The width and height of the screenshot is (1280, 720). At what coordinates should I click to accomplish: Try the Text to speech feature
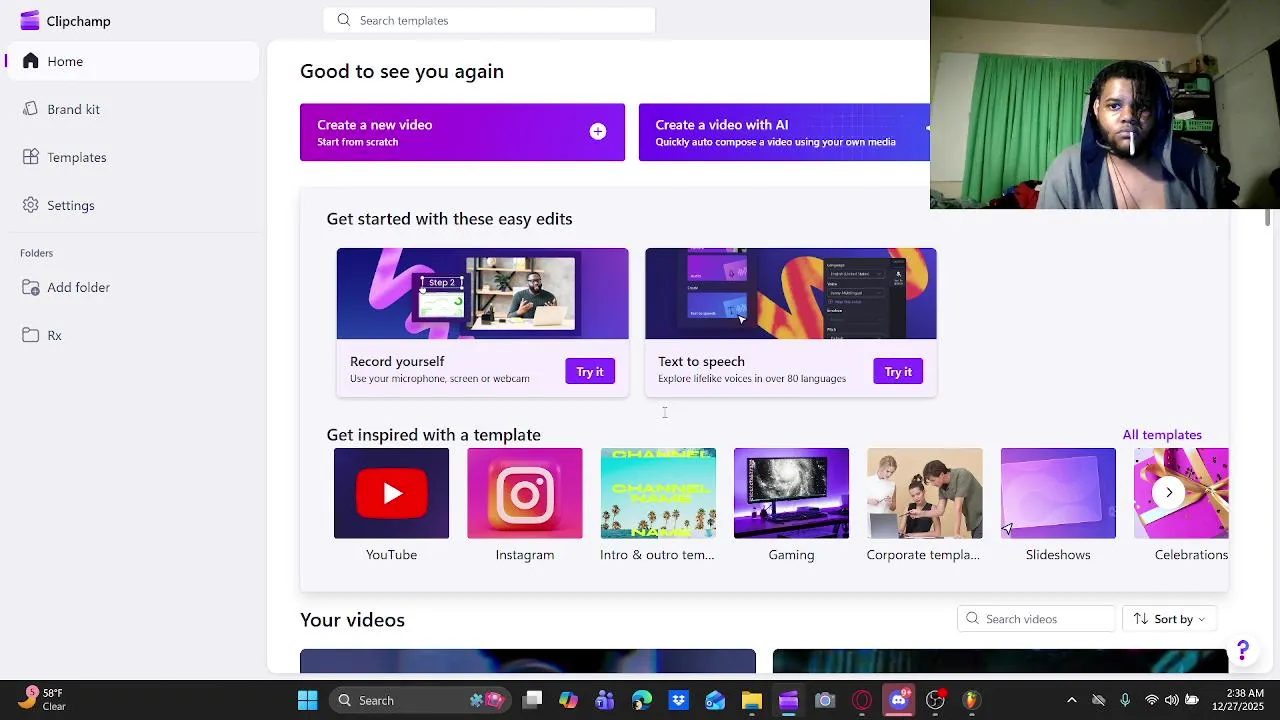pos(898,371)
